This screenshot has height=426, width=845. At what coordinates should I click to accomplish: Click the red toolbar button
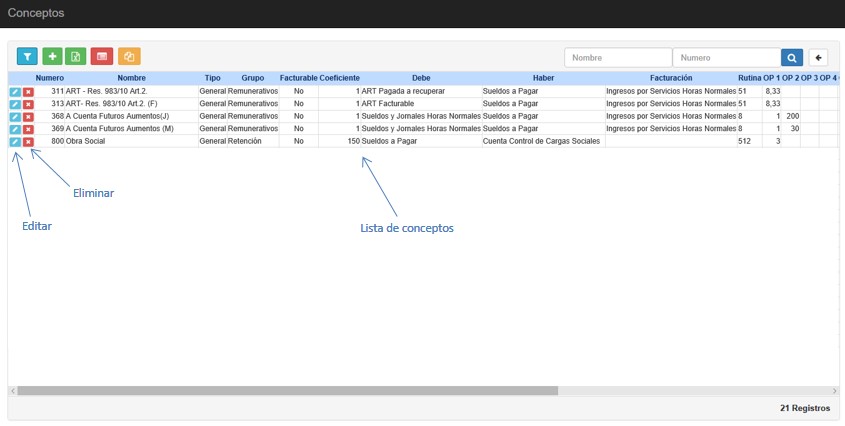pos(102,57)
